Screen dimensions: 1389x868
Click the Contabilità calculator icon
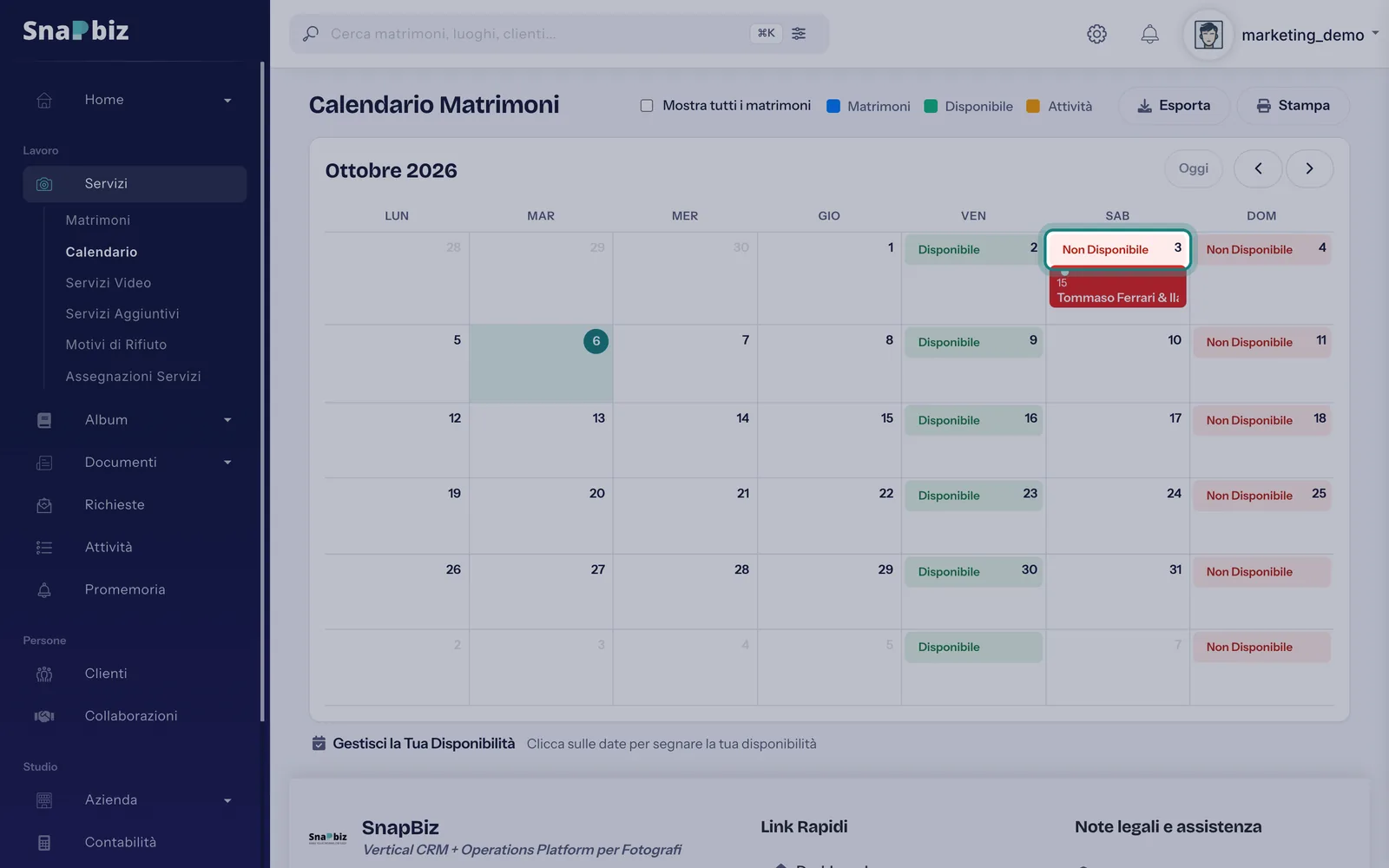click(44, 843)
